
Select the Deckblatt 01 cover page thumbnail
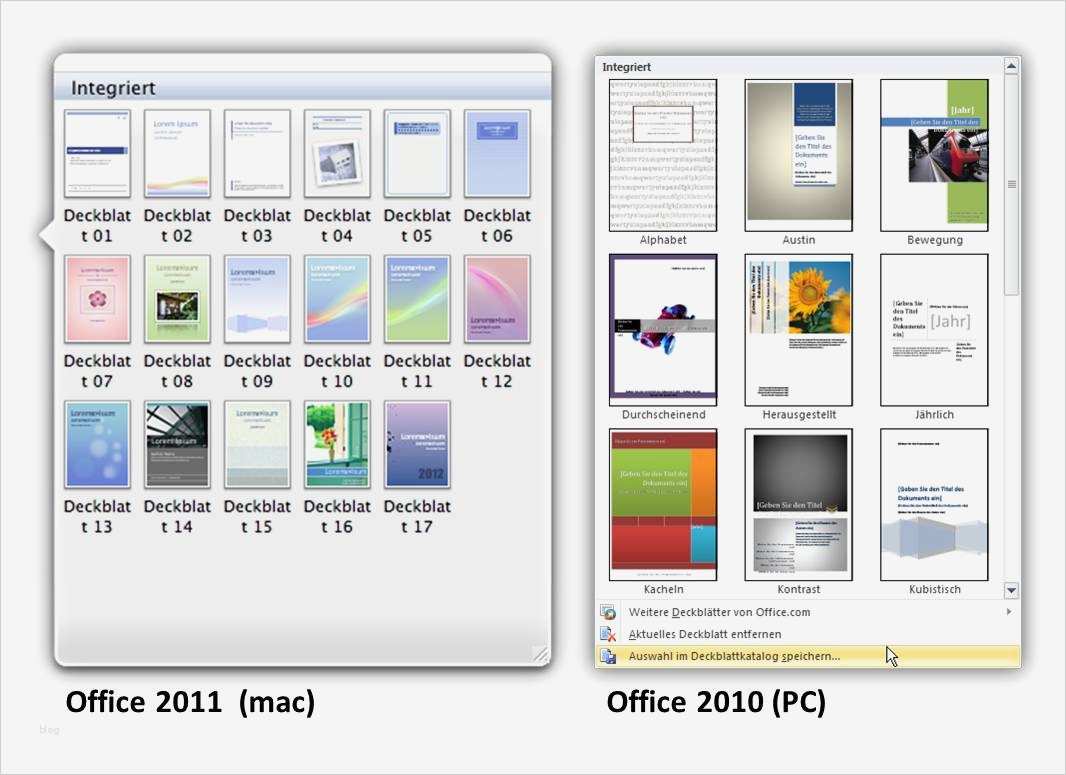point(97,154)
